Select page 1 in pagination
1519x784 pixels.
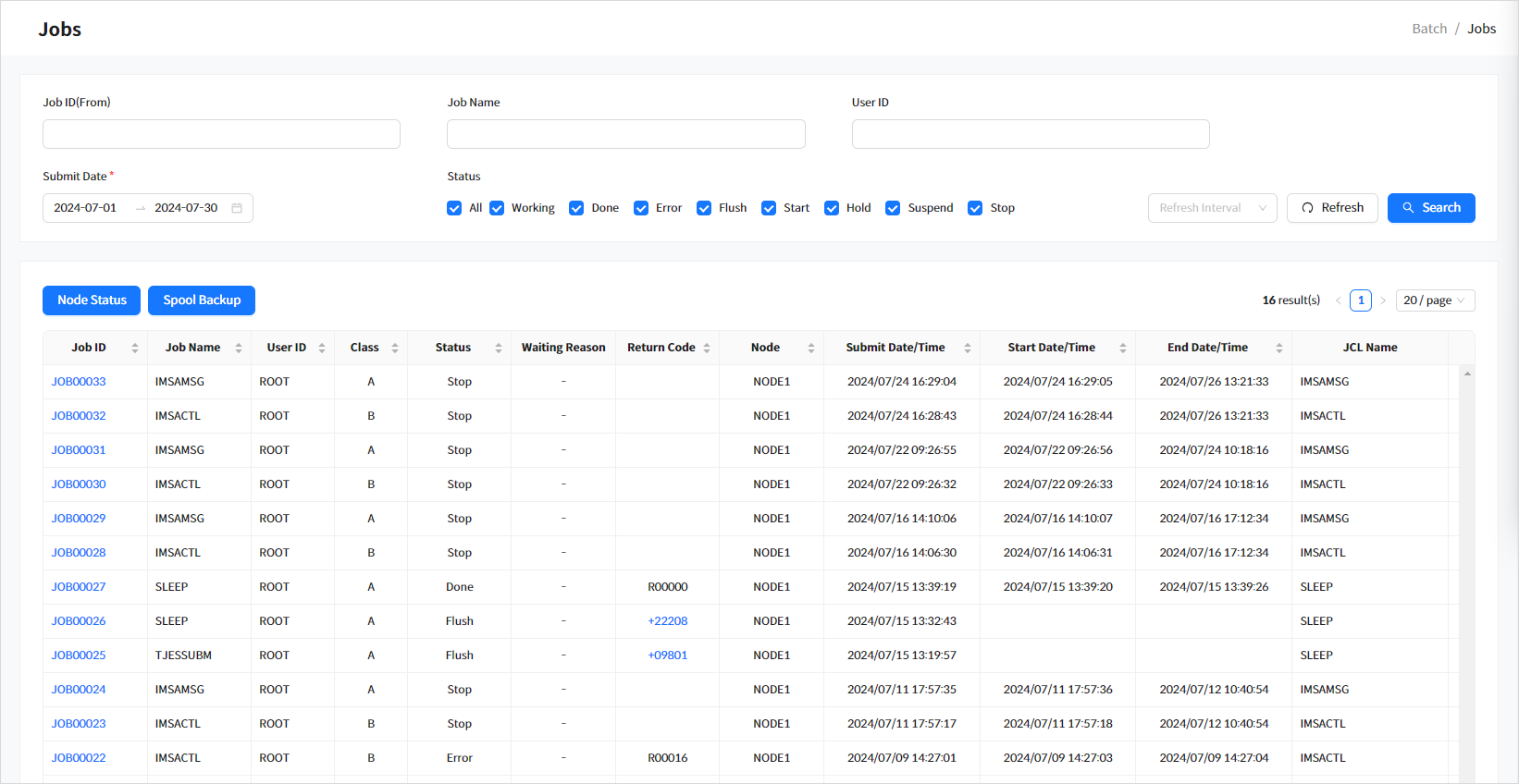pos(1360,300)
